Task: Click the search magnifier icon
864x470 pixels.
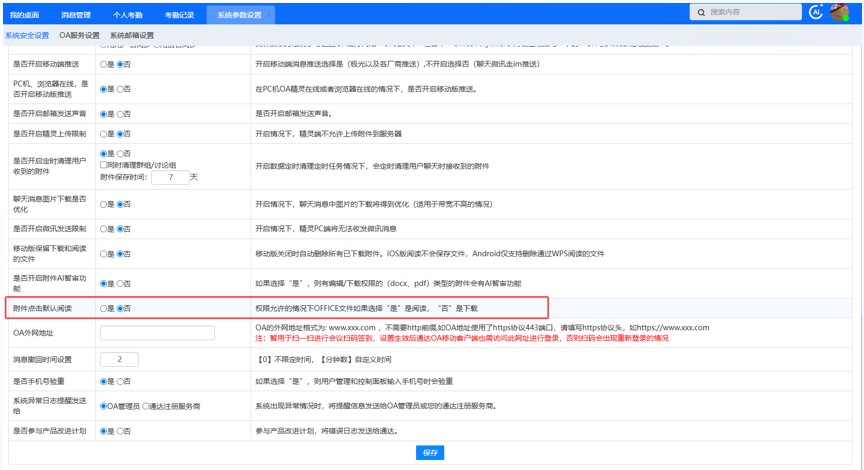Action: click(700, 12)
